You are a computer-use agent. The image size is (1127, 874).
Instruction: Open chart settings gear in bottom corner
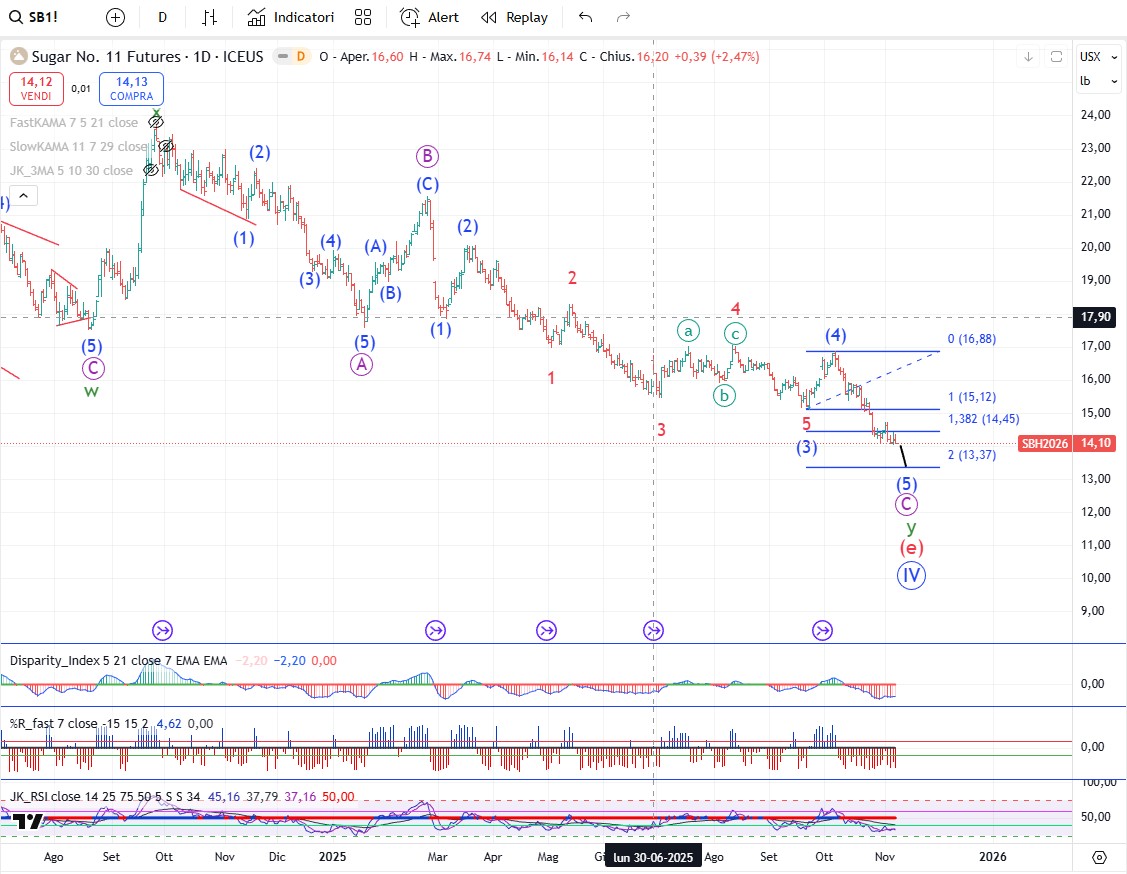click(x=1099, y=857)
